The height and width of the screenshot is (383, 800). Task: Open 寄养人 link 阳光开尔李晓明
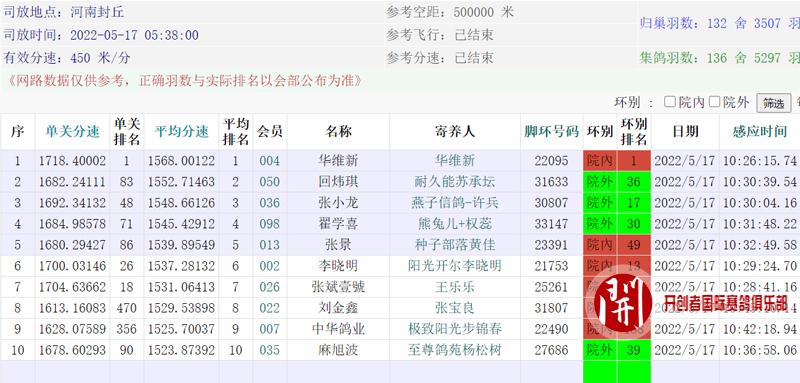[x=455, y=266]
